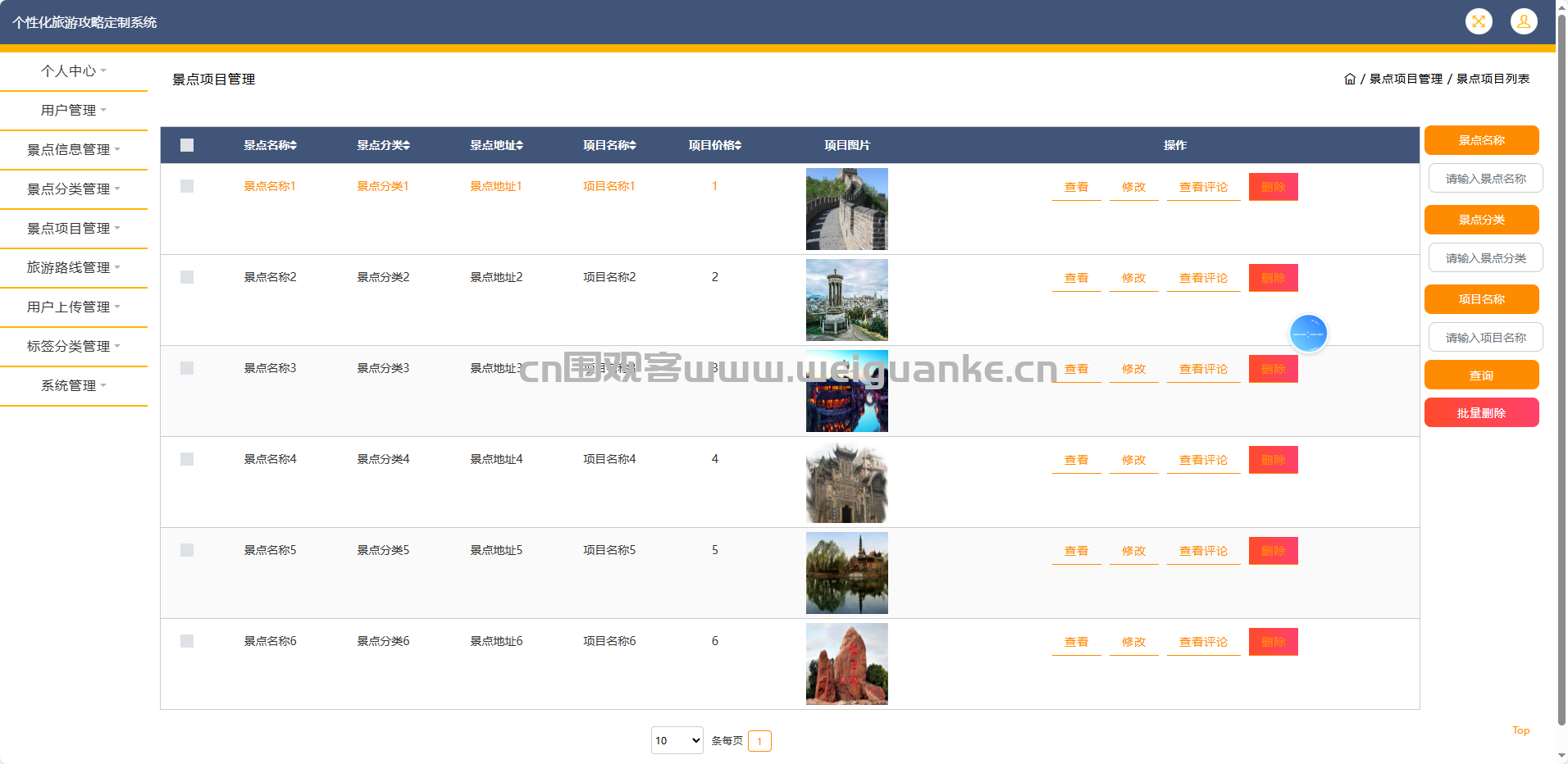The width and height of the screenshot is (1568, 764).
Task: Open the 系统管理 menu item
Action: pos(74,386)
